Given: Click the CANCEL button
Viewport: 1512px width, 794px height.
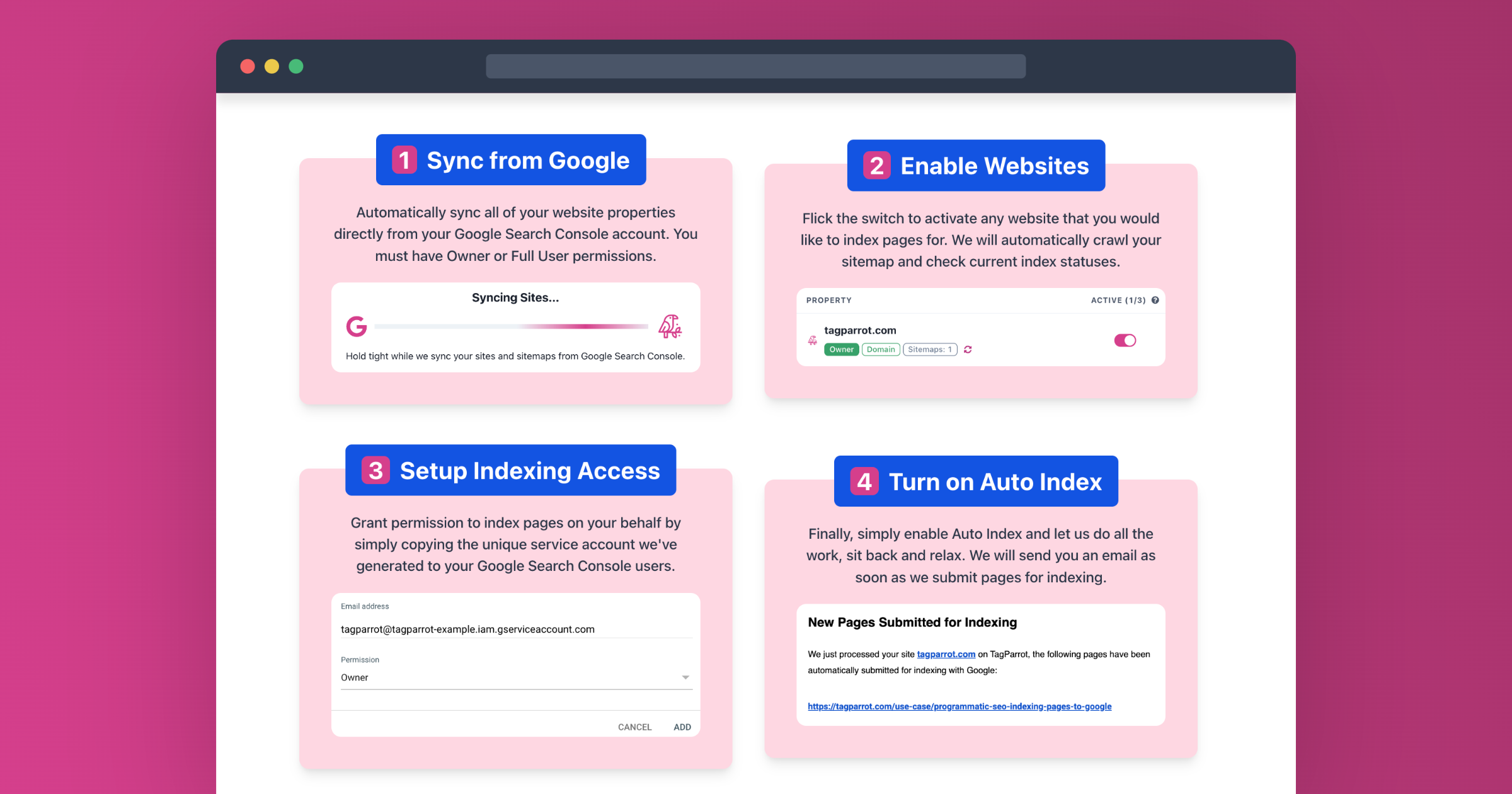Looking at the screenshot, I should (x=634, y=727).
